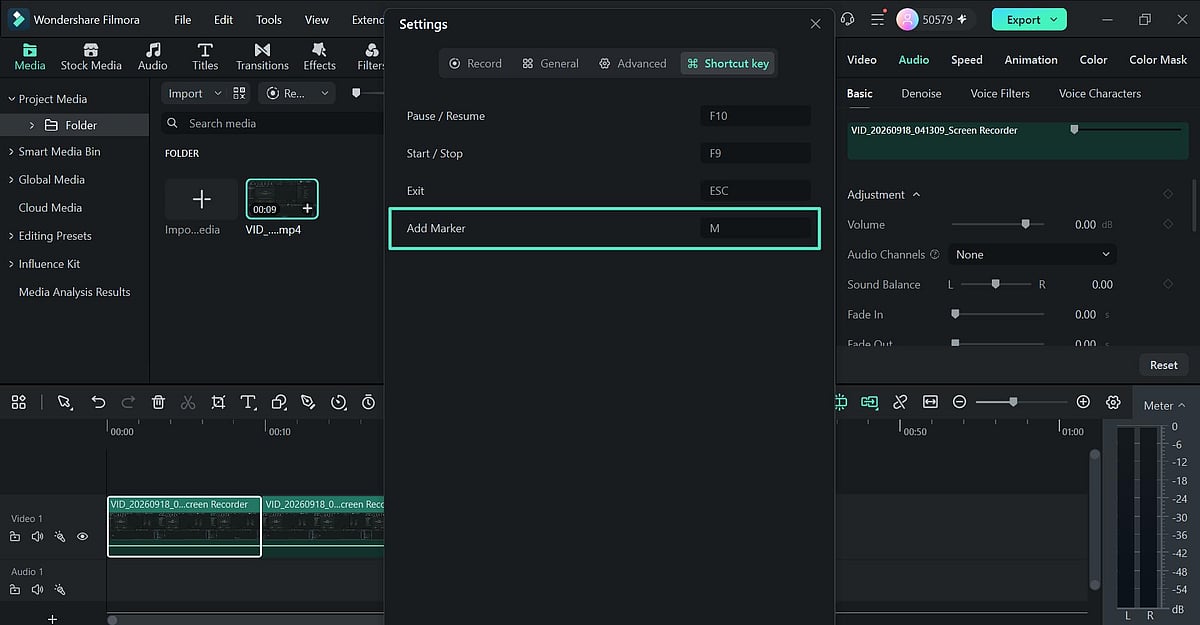Expand Global Media
Viewport: 1200px width, 625px height.
click(12, 180)
